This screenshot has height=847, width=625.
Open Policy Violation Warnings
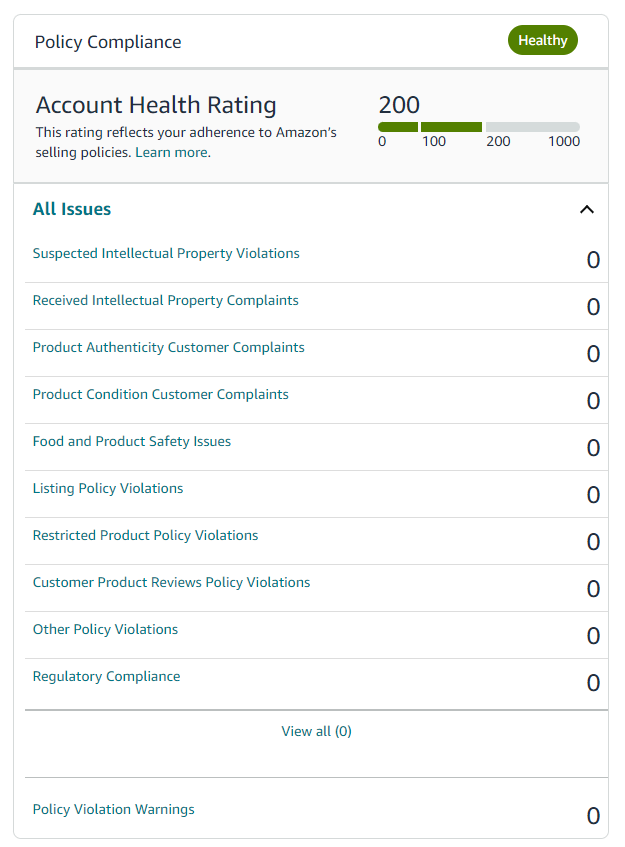point(113,809)
